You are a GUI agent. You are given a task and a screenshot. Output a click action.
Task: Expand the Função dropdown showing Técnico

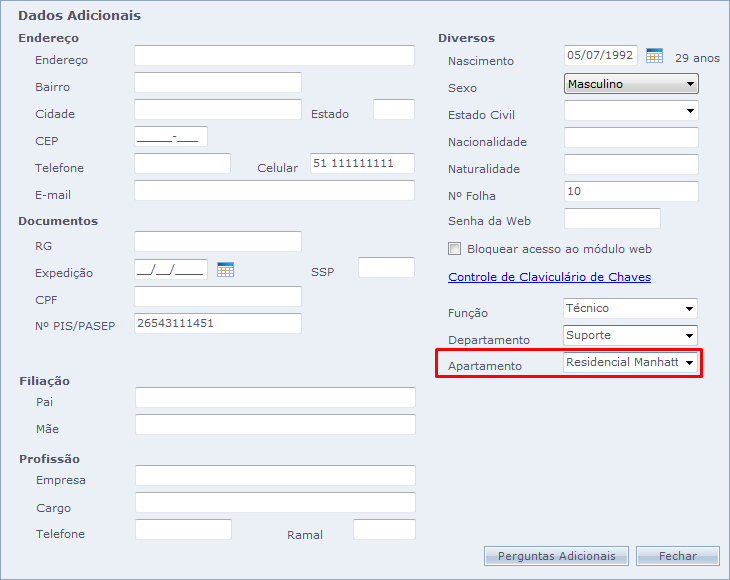pos(630,309)
